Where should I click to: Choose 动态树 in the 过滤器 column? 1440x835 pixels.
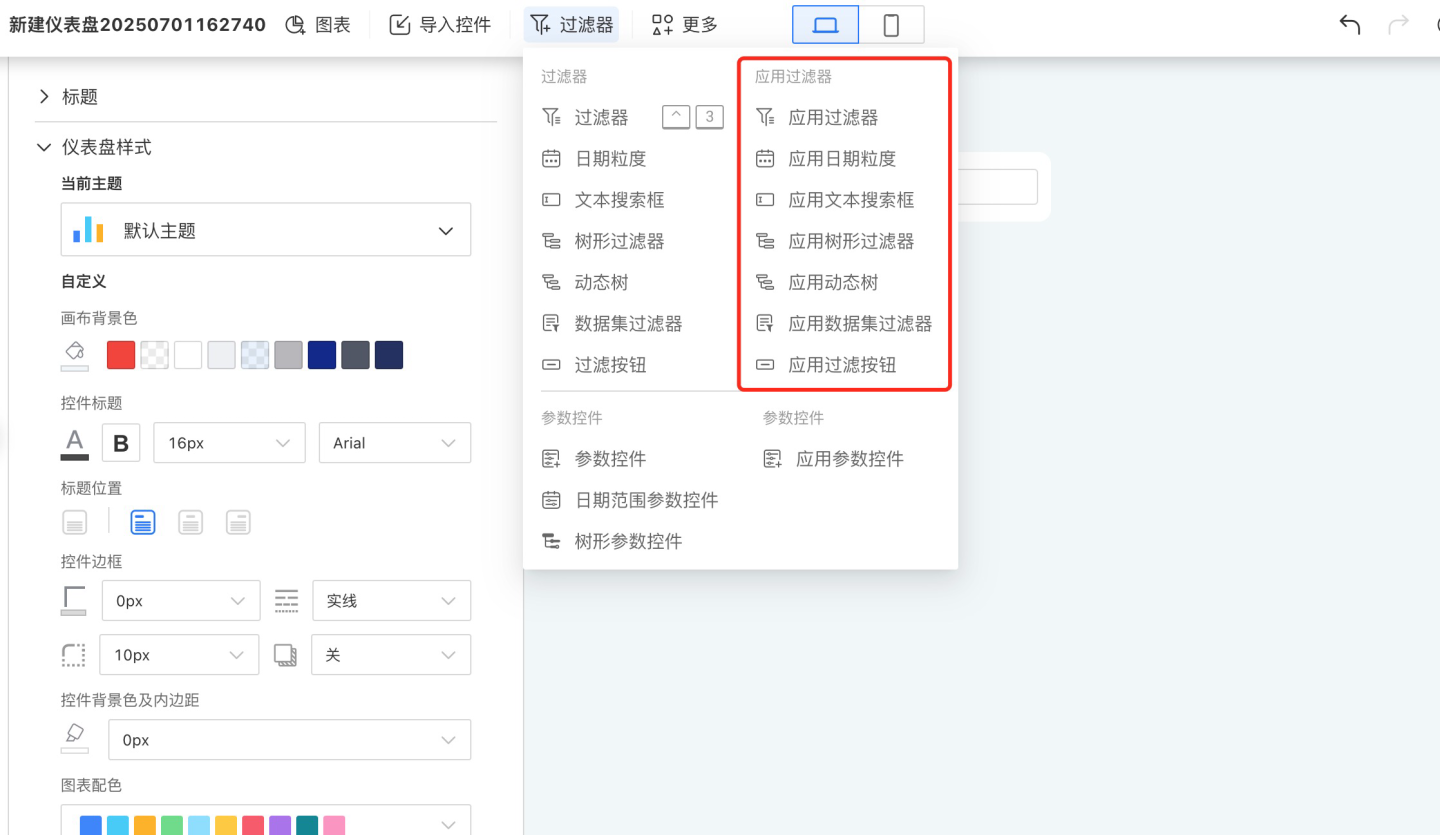[602, 282]
